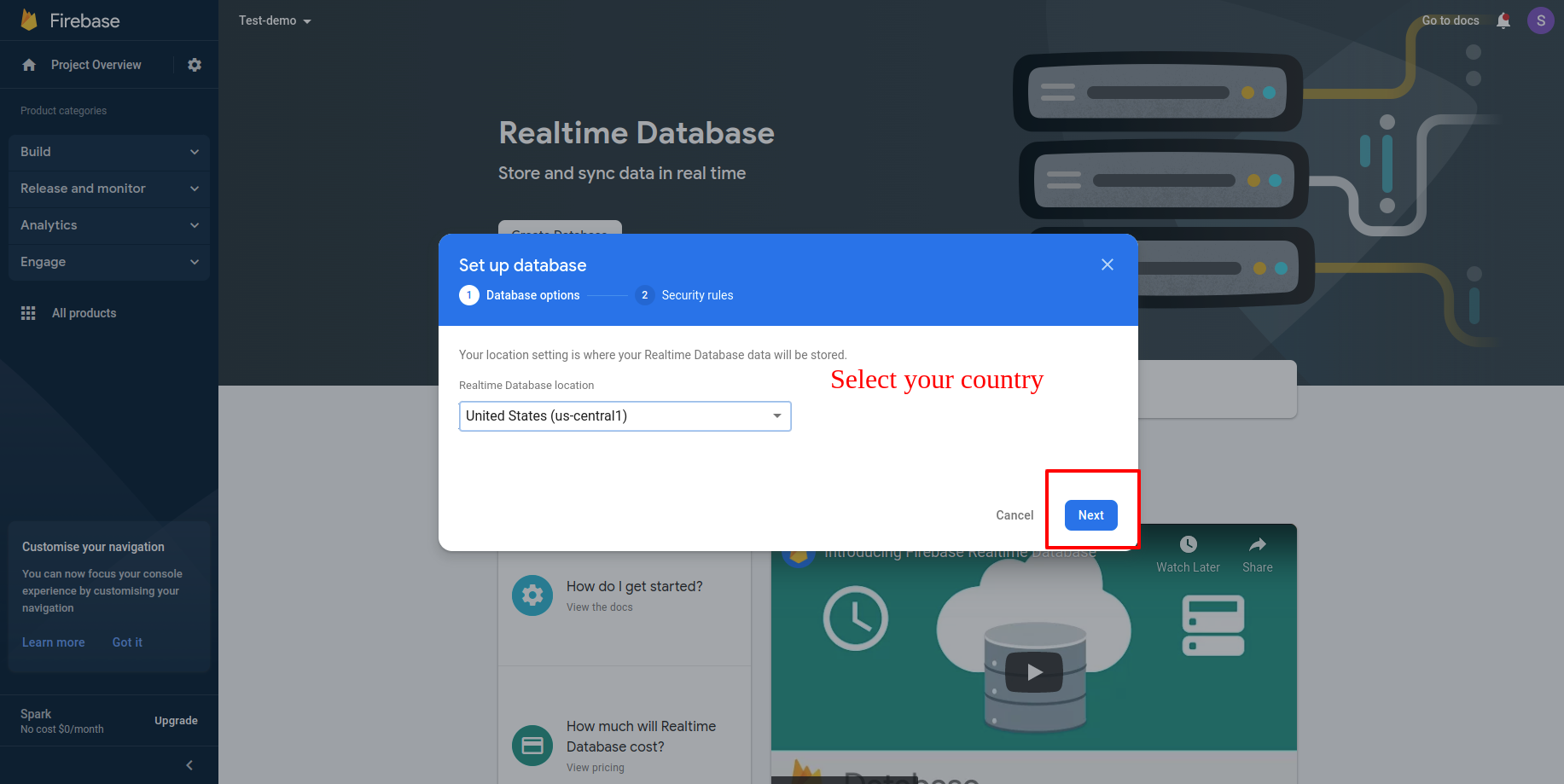The width and height of the screenshot is (1564, 784).
Task: Open Project Overview in sidebar
Action: [96, 65]
